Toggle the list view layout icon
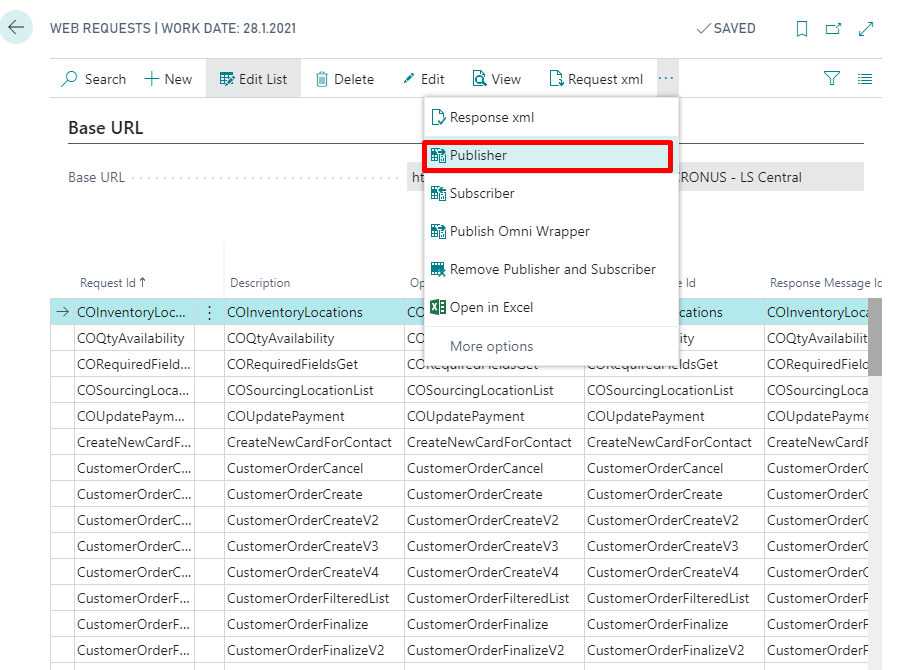This screenshot has height=670, width=908. [x=865, y=78]
